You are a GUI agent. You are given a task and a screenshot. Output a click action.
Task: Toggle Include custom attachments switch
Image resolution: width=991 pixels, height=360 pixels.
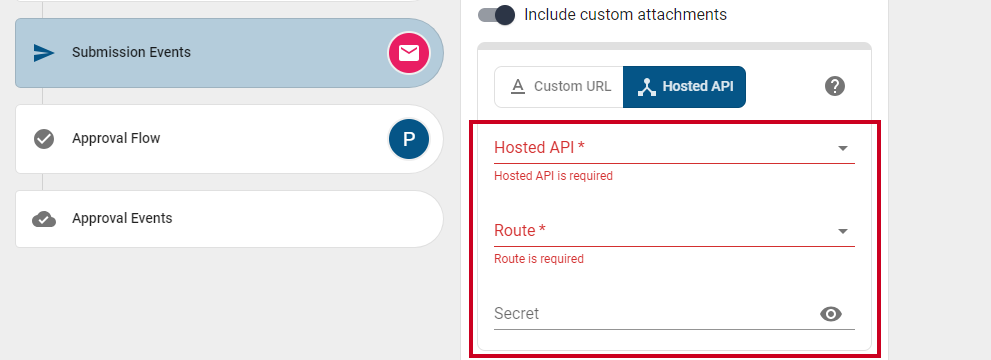point(497,15)
